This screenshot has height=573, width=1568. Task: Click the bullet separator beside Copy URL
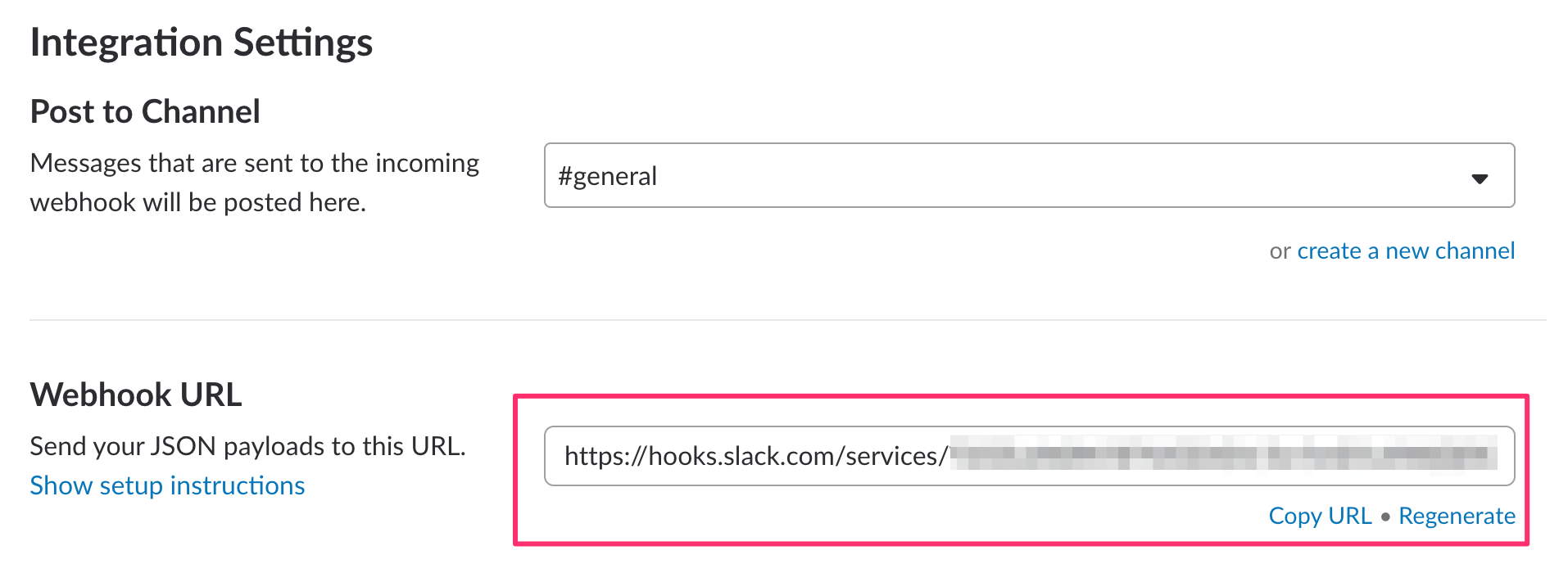[x=1385, y=517]
